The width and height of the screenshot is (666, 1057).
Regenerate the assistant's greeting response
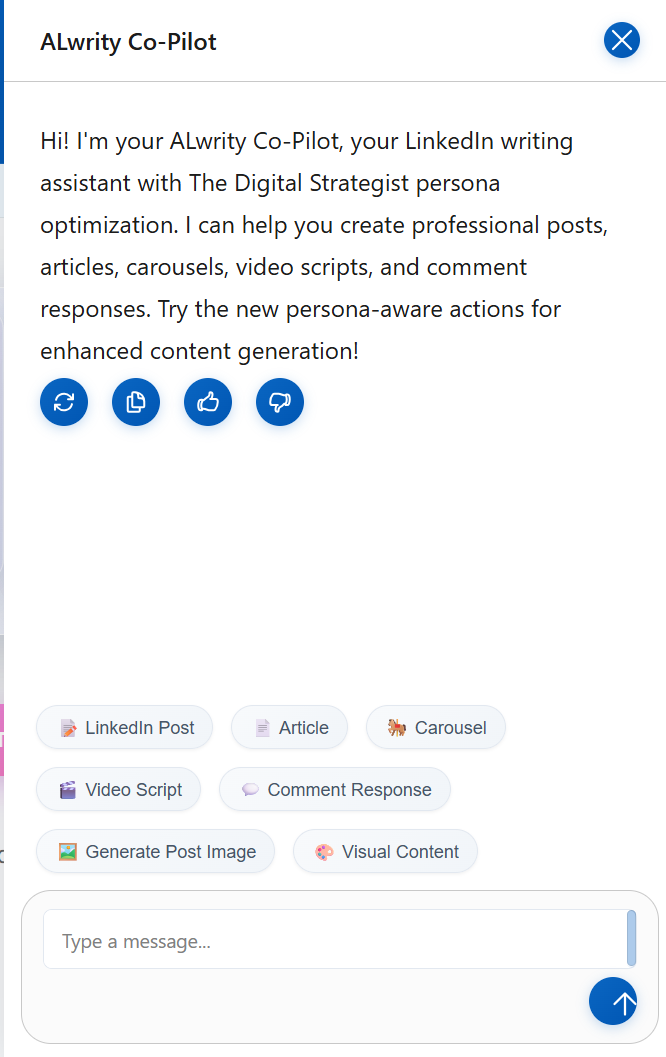(x=64, y=402)
